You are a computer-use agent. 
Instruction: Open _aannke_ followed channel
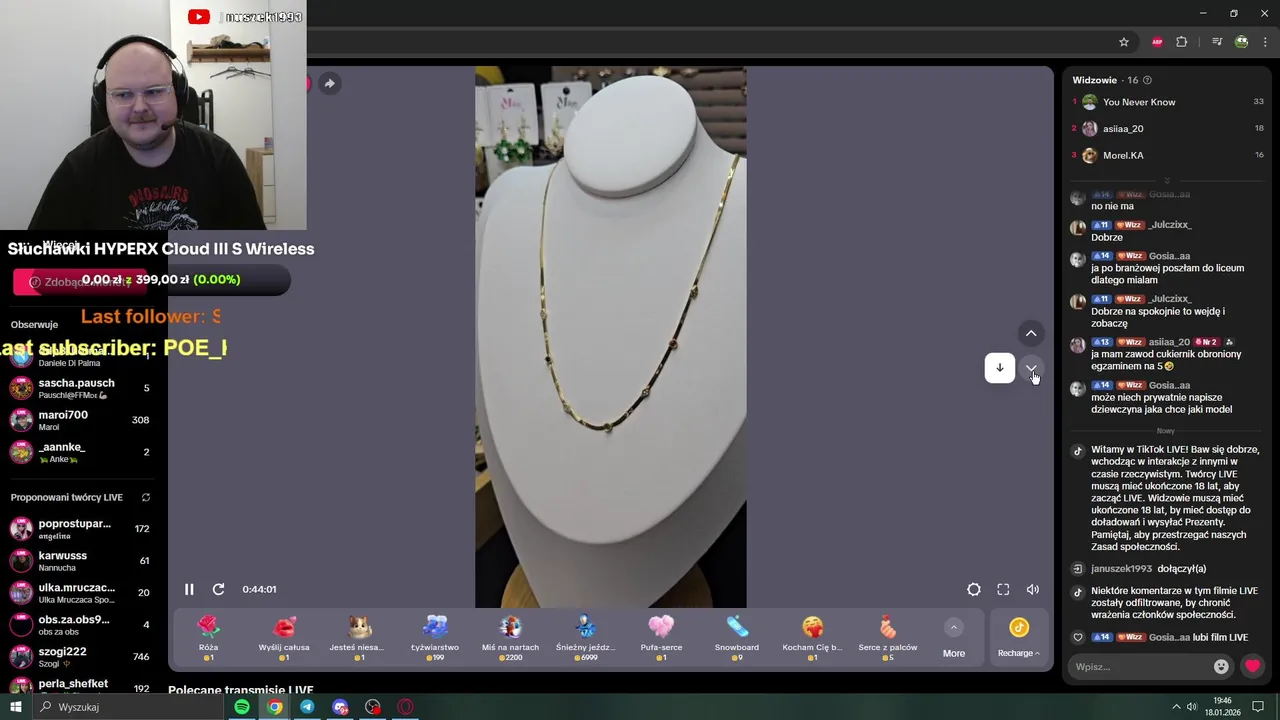(x=80, y=452)
